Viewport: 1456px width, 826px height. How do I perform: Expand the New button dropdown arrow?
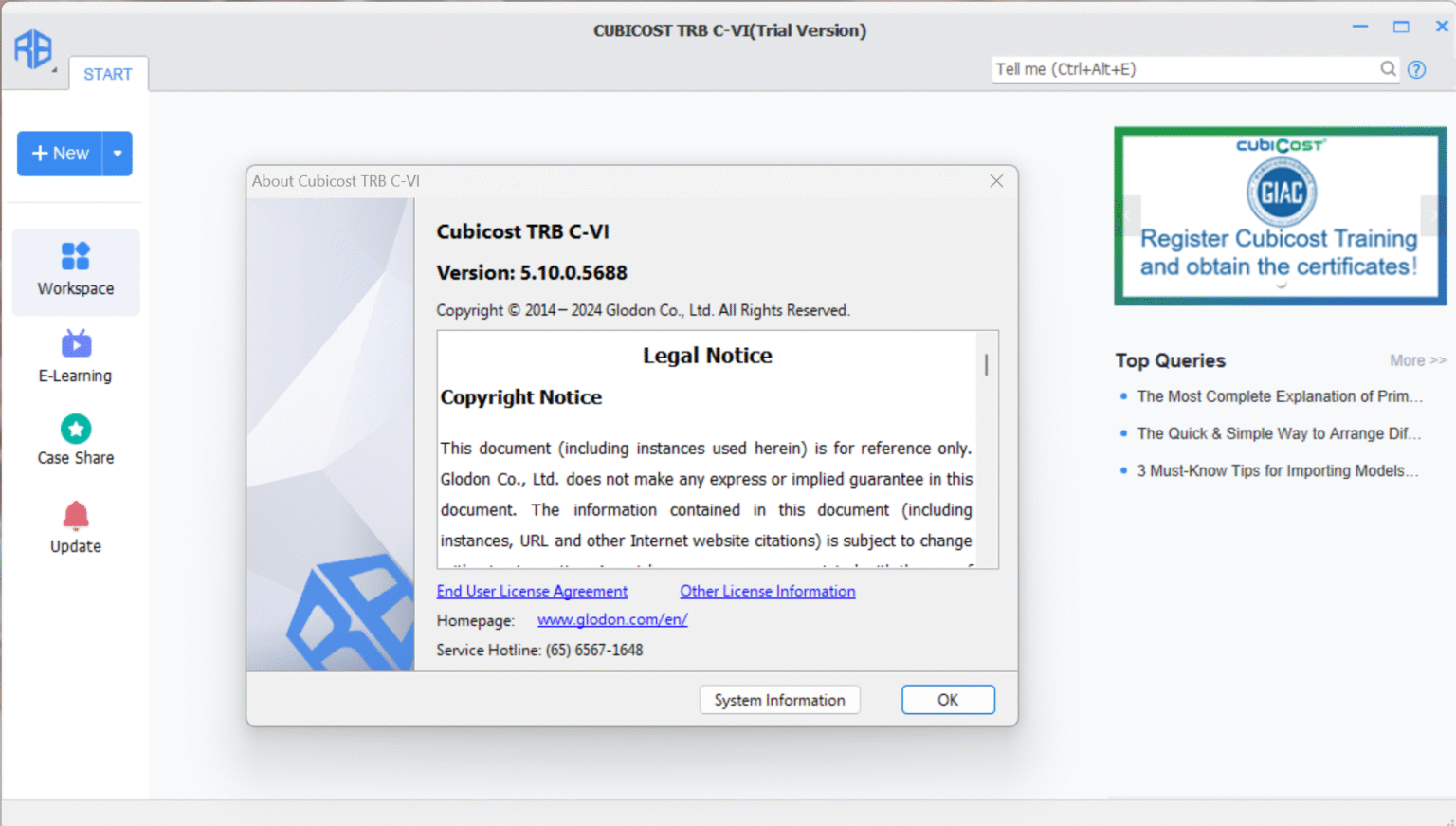118,154
